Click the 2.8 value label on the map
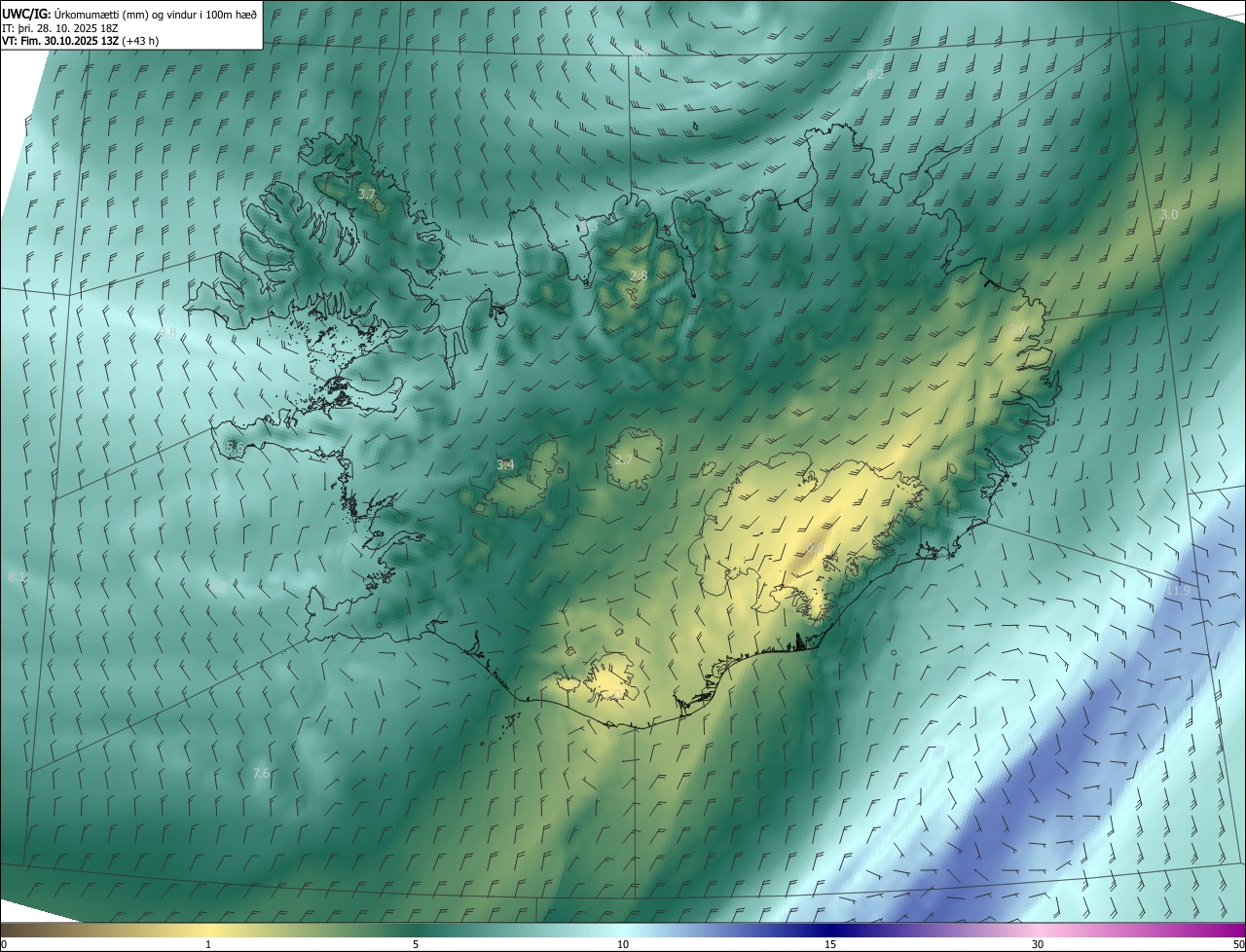The height and width of the screenshot is (952, 1246). [x=639, y=276]
